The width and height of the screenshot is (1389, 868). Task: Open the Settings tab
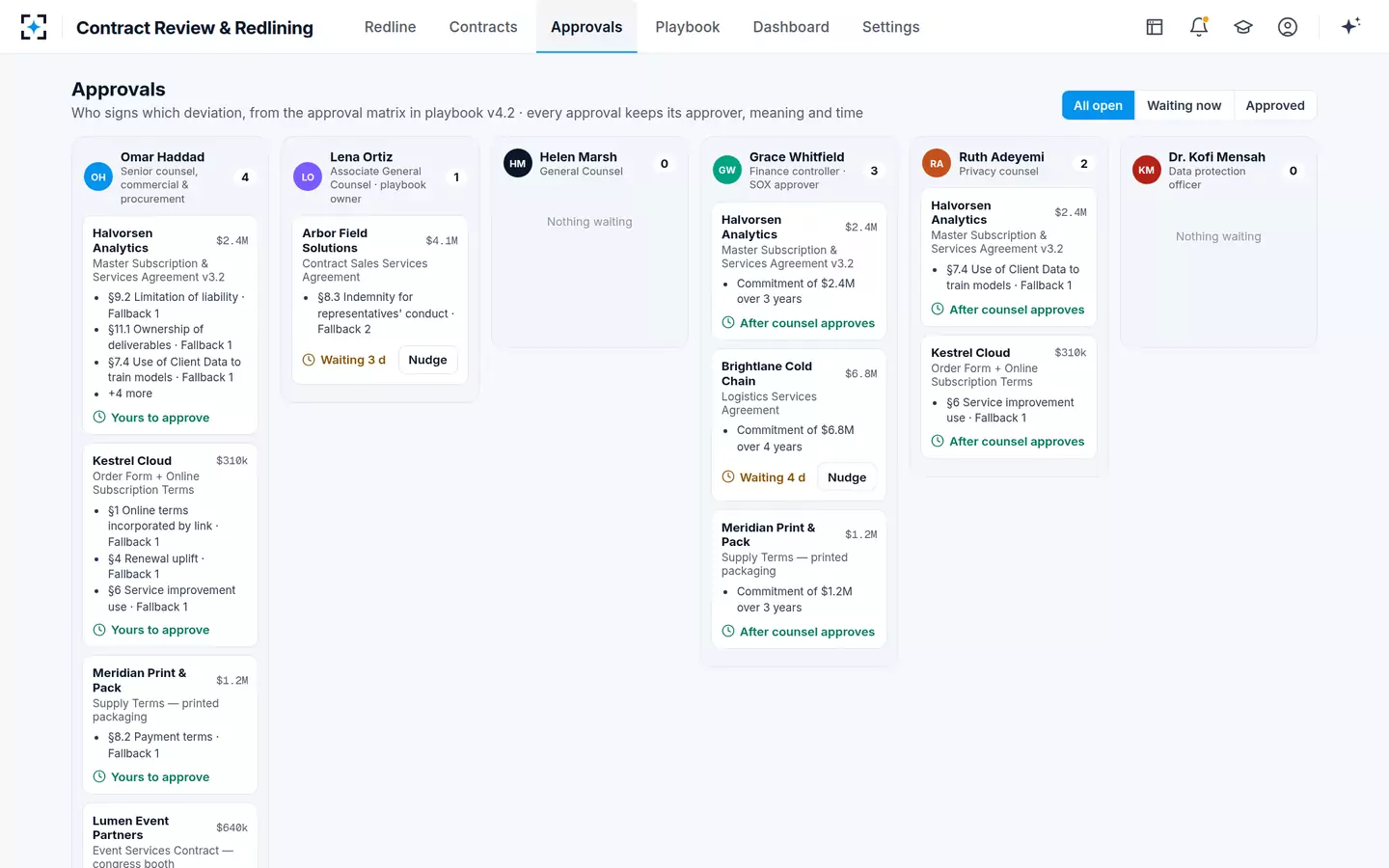(891, 27)
